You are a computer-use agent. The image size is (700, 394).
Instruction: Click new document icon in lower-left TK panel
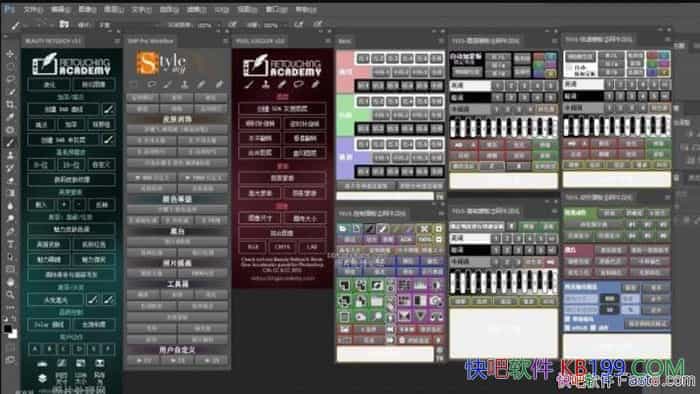(x=356, y=229)
